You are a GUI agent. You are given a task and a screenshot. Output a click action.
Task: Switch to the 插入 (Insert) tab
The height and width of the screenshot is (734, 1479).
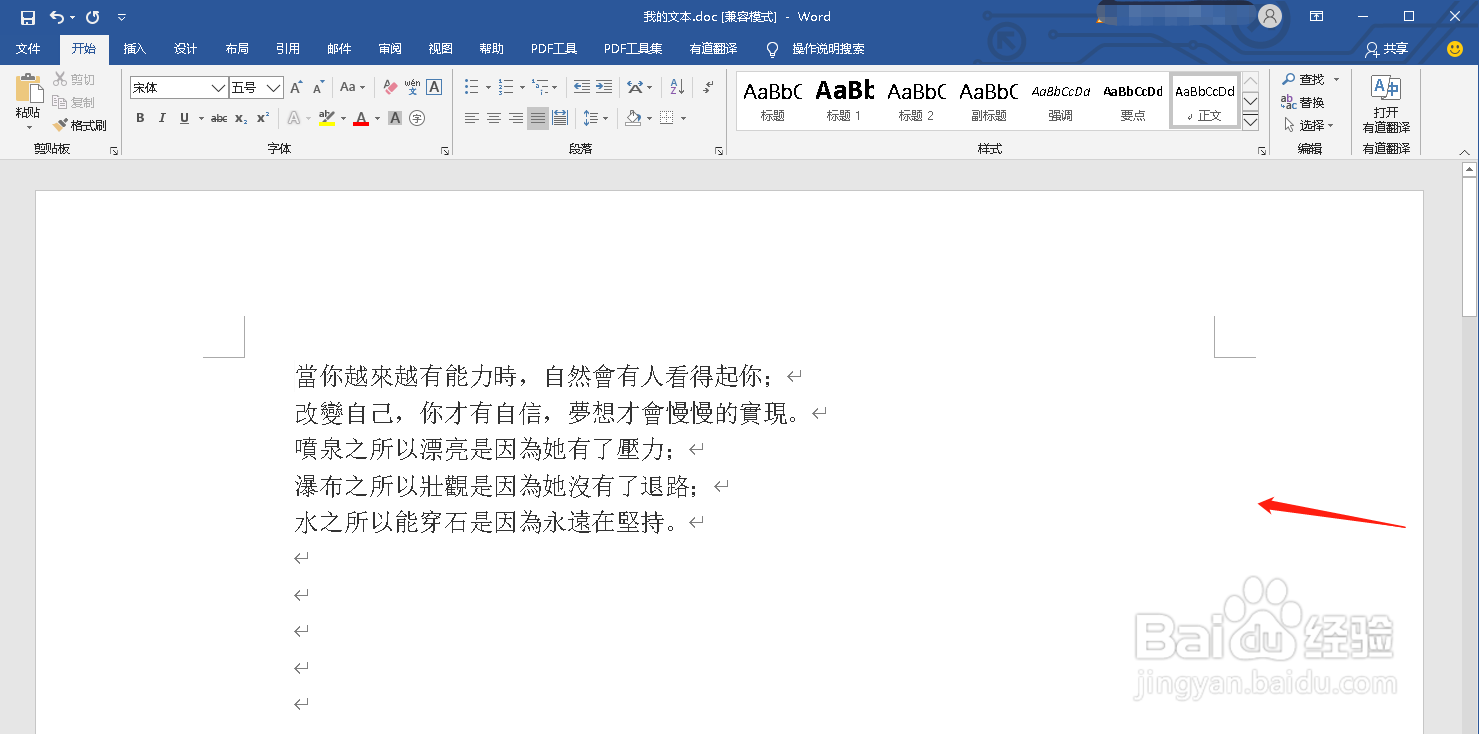(x=134, y=49)
